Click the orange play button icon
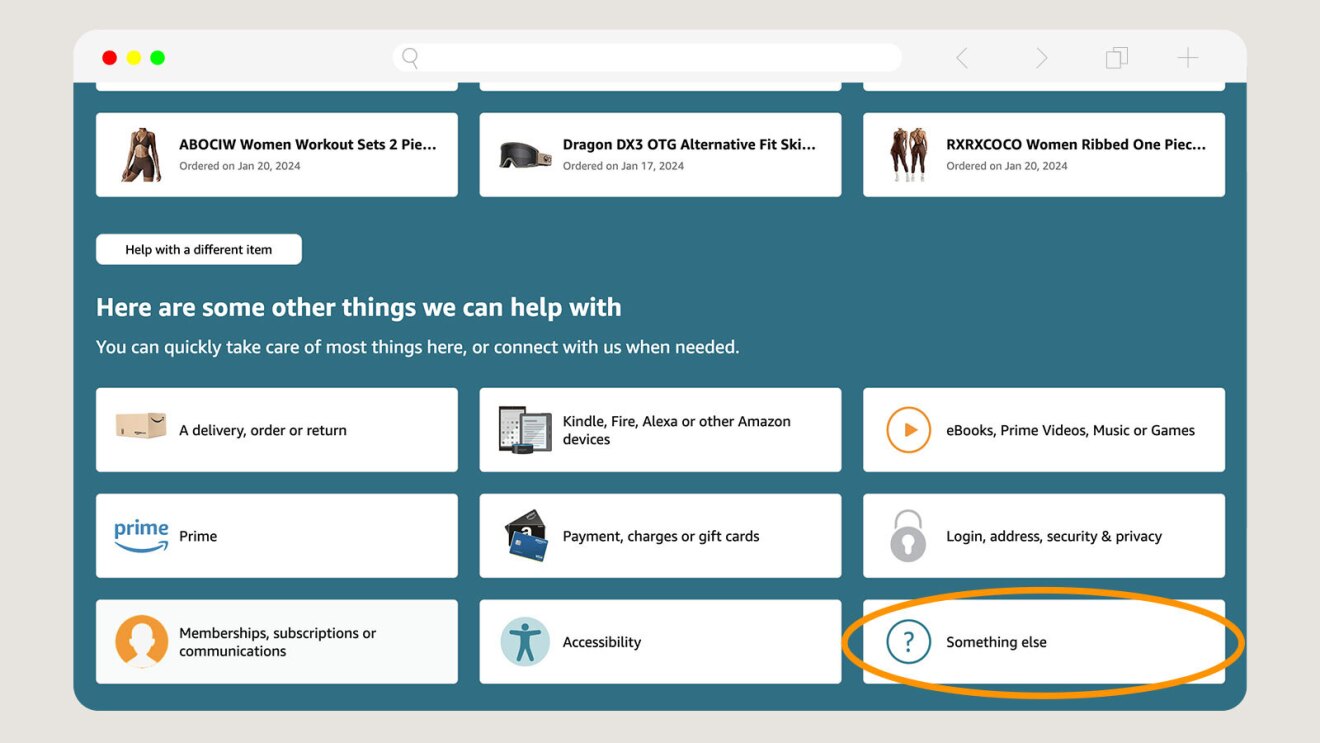Viewport: 1320px width, 743px height. [x=908, y=430]
